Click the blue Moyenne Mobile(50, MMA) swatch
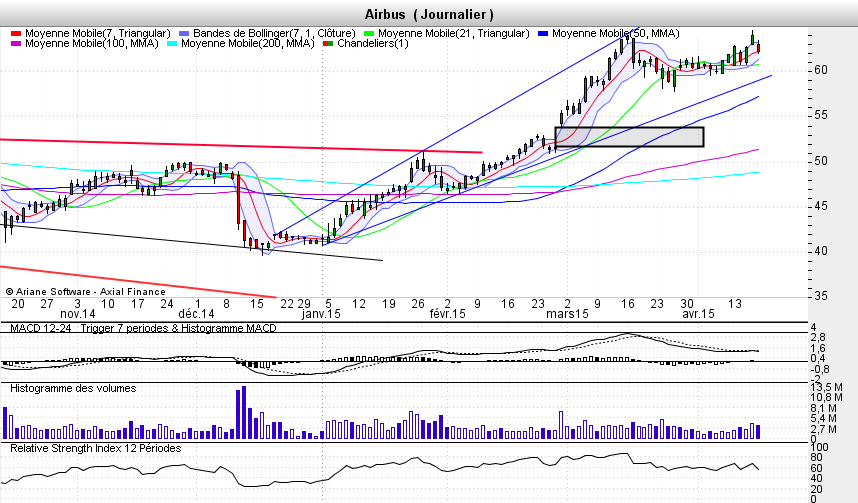The height and width of the screenshot is (503, 858). (543, 34)
